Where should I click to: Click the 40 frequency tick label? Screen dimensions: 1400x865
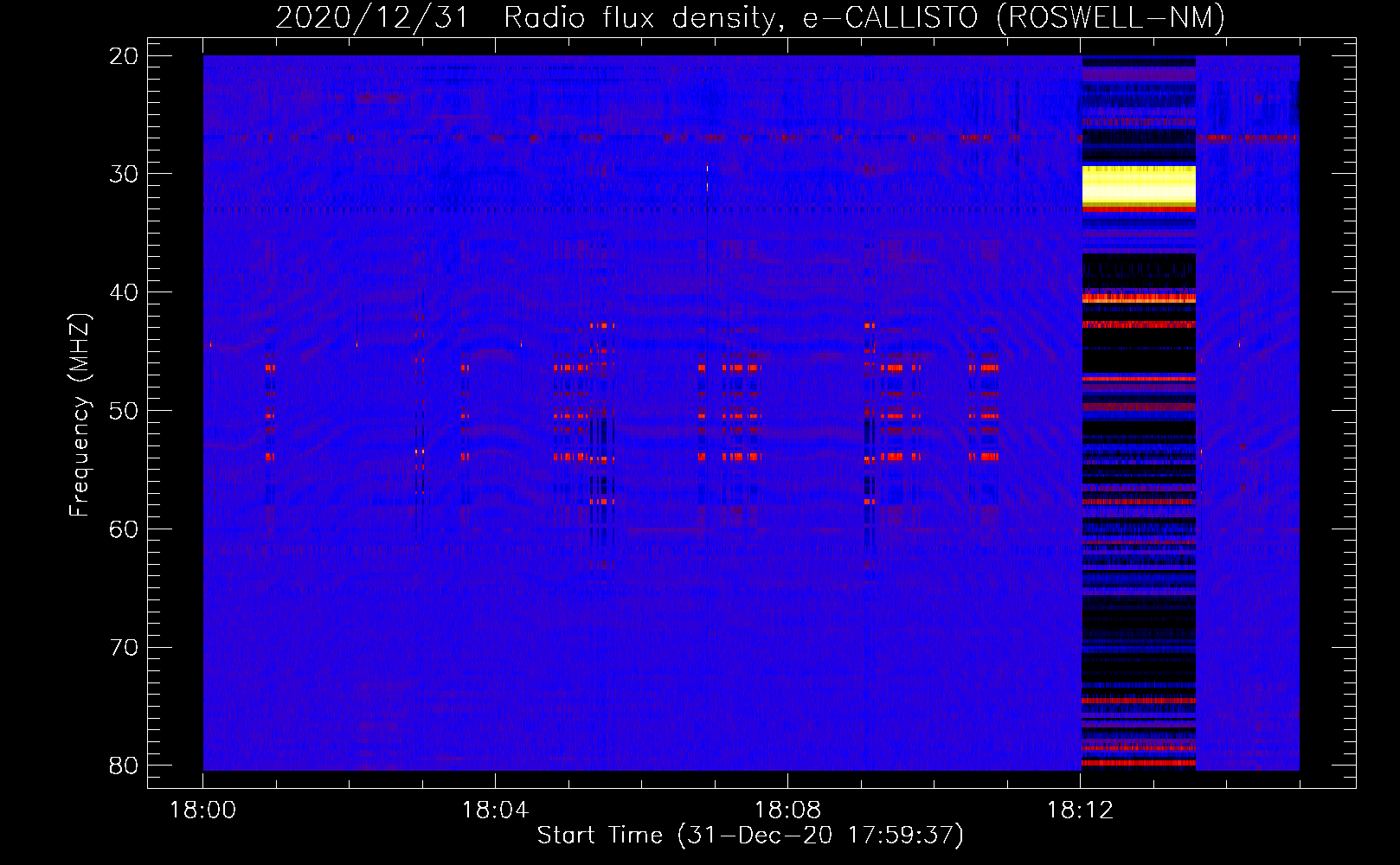125,292
